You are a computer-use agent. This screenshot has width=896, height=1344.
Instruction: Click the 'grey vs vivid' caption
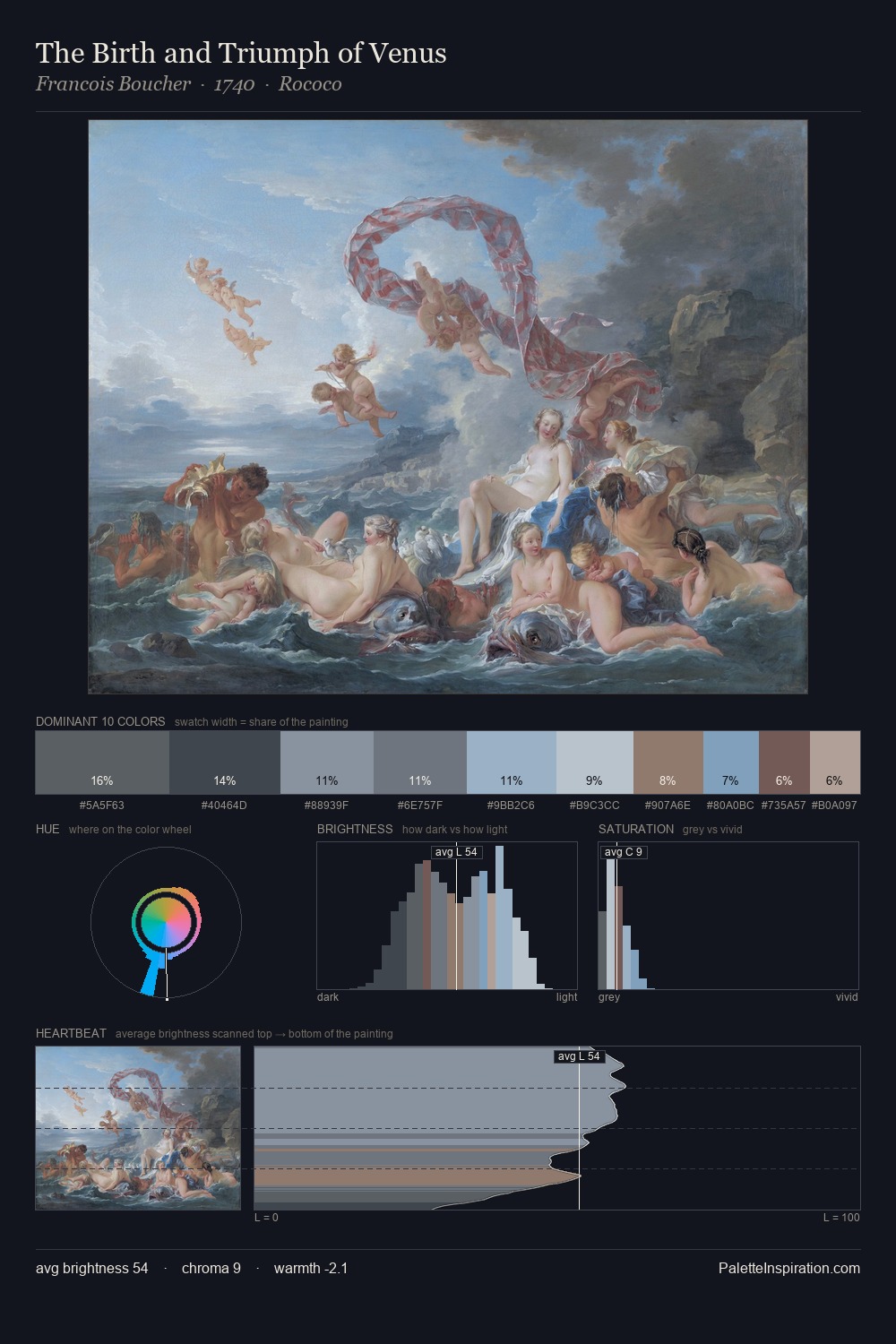coord(712,830)
